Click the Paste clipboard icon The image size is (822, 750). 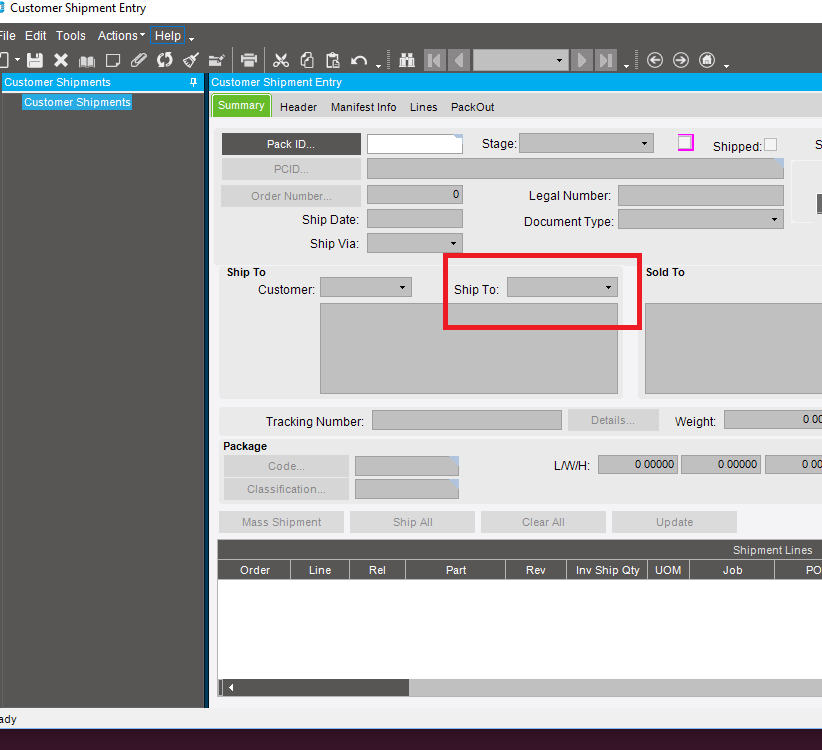[x=333, y=60]
